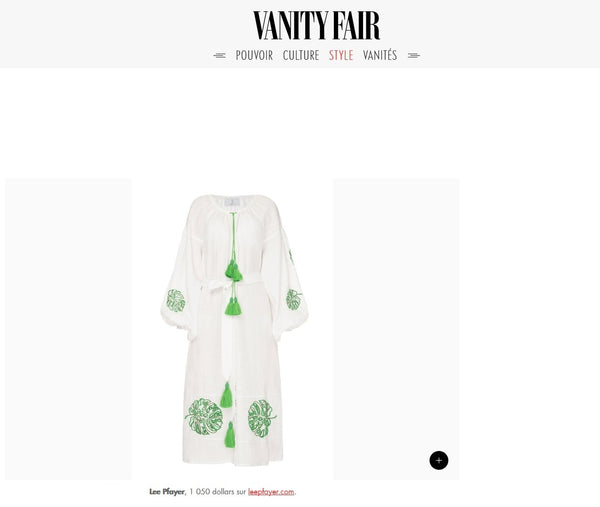Click the green leaf embroidery at bottom-left hem
600x507 pixels.
204,417
